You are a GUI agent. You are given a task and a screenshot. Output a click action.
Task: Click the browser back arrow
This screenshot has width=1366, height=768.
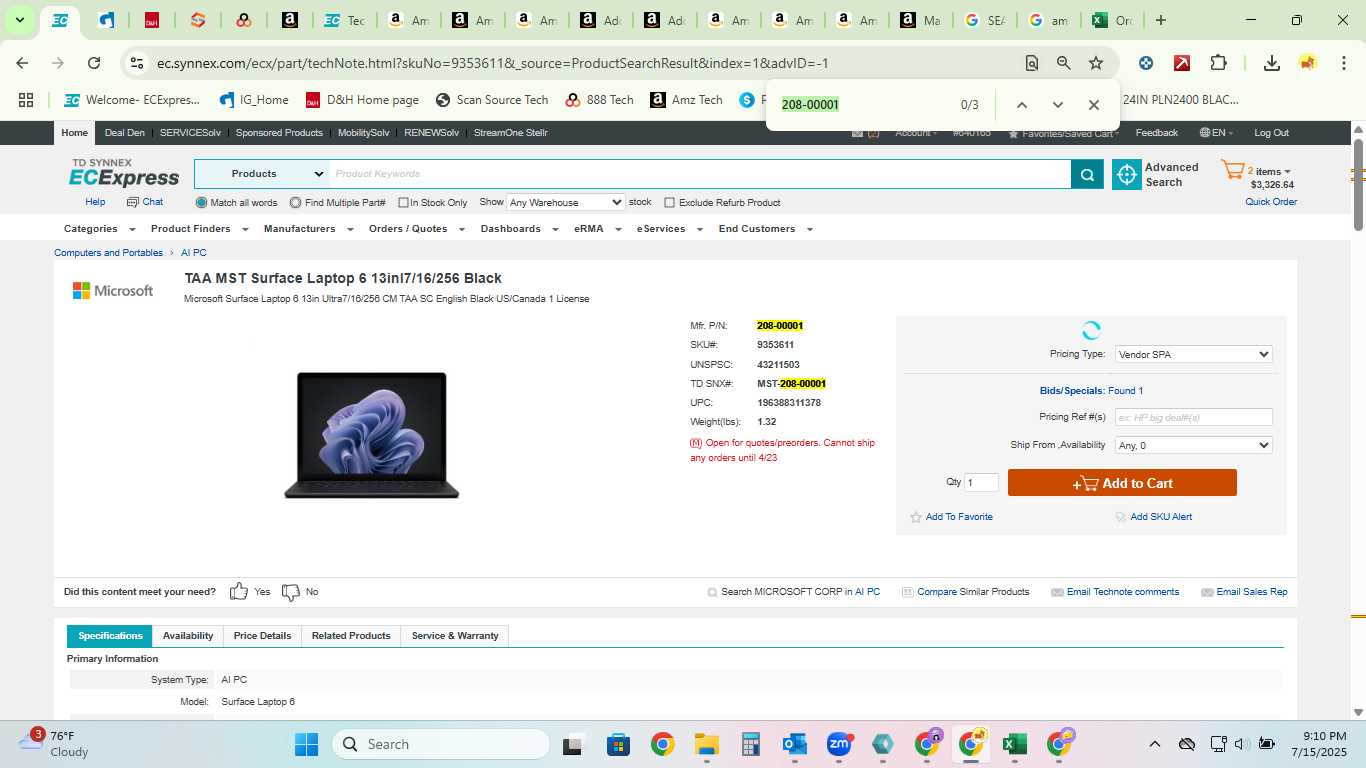coord(22,63)
